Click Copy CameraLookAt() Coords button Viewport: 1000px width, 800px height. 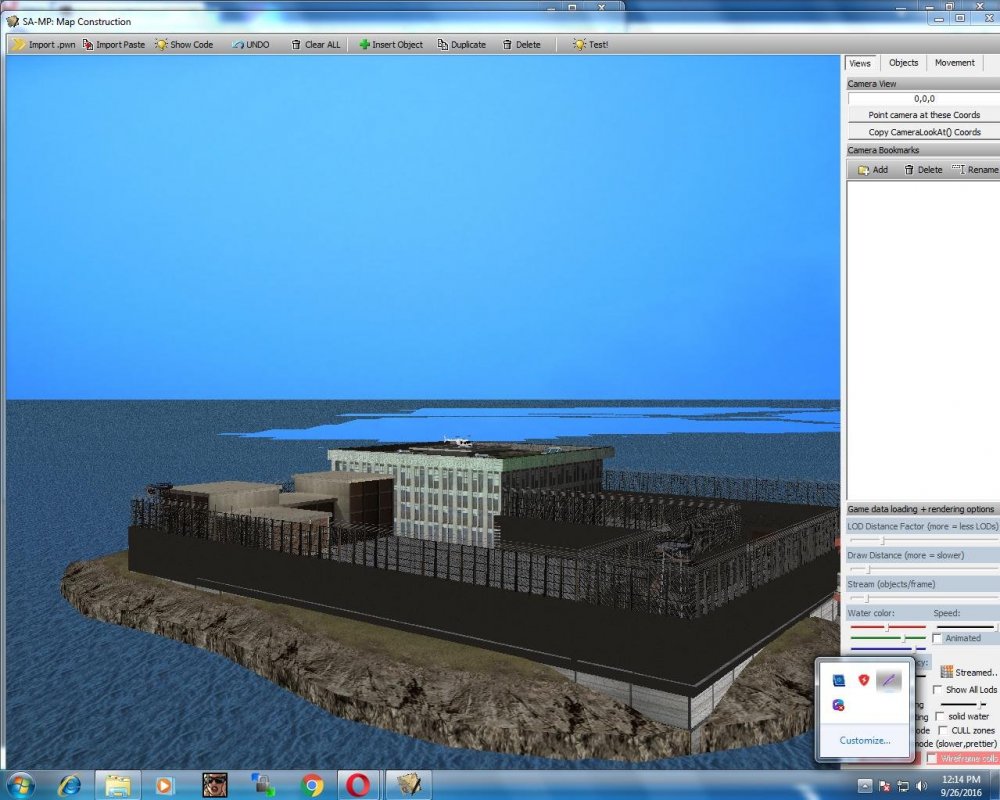[x=923, y=132]
